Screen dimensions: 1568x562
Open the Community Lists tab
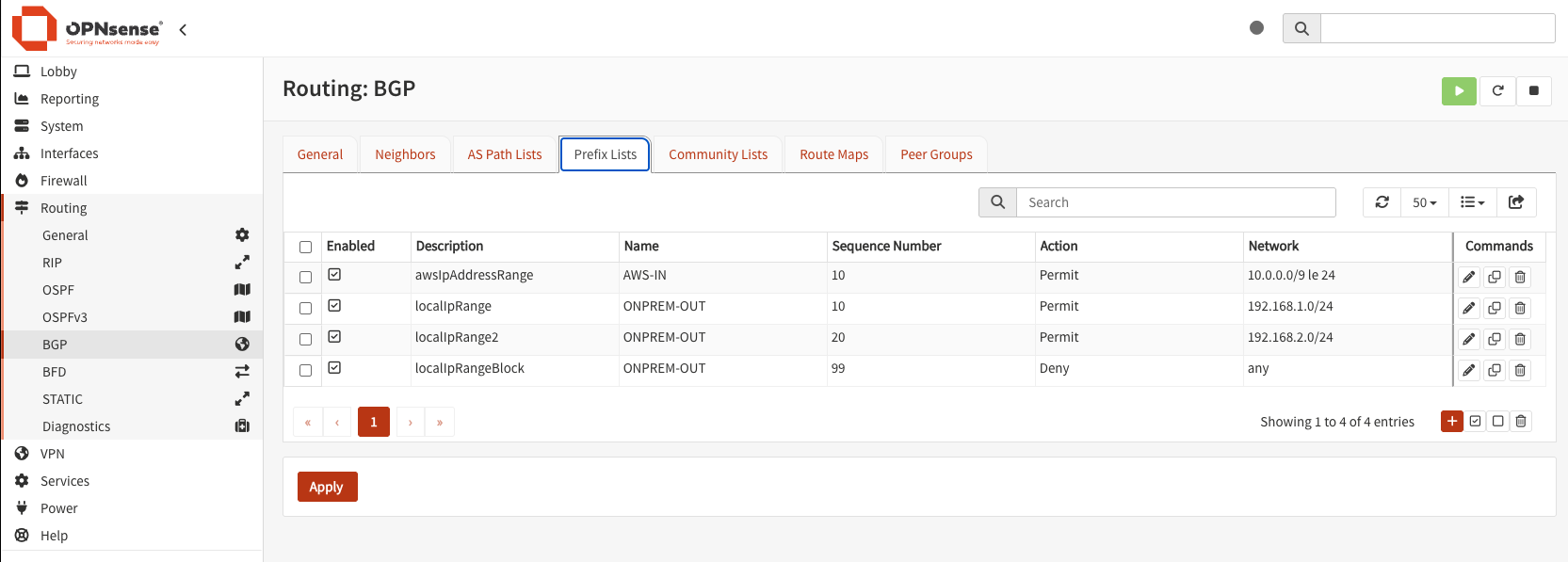(x=718, y=154)
